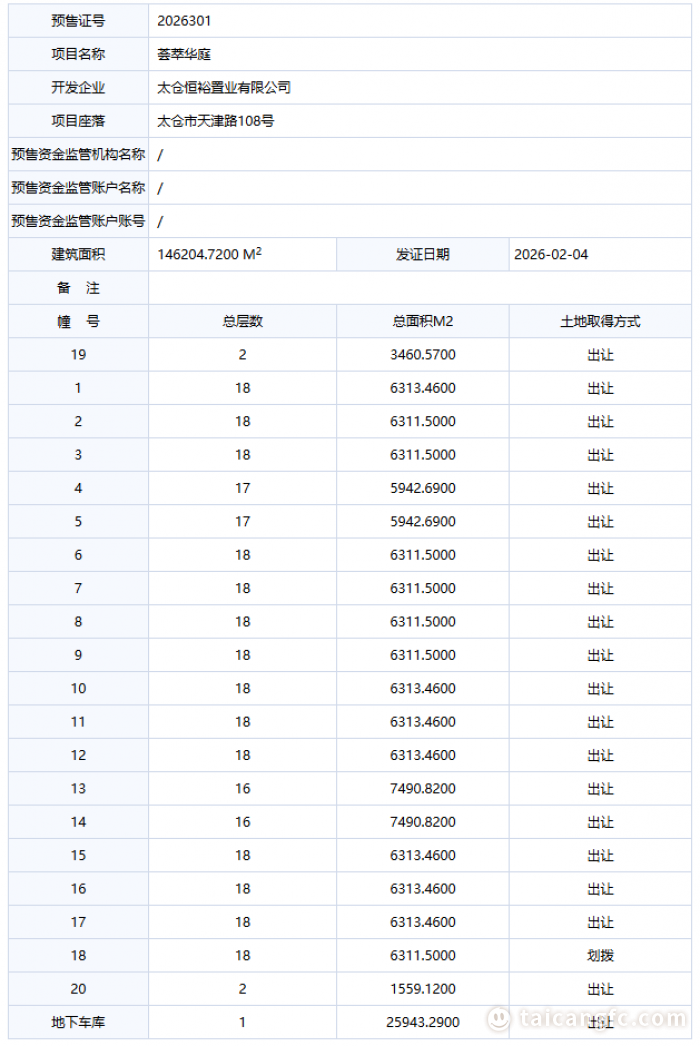The height and width of the screenshot is (1046, 700).
Task: Click the 总面积M2 column header
Action: click(x=423, y=321)
